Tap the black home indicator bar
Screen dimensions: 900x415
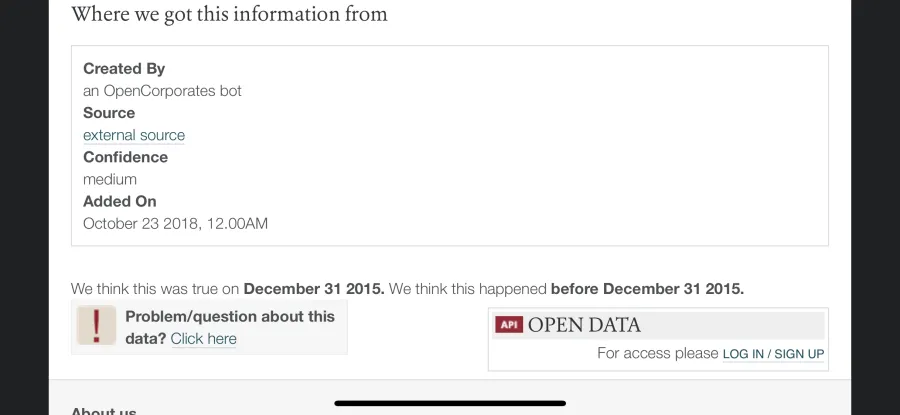tap(450, 403)
